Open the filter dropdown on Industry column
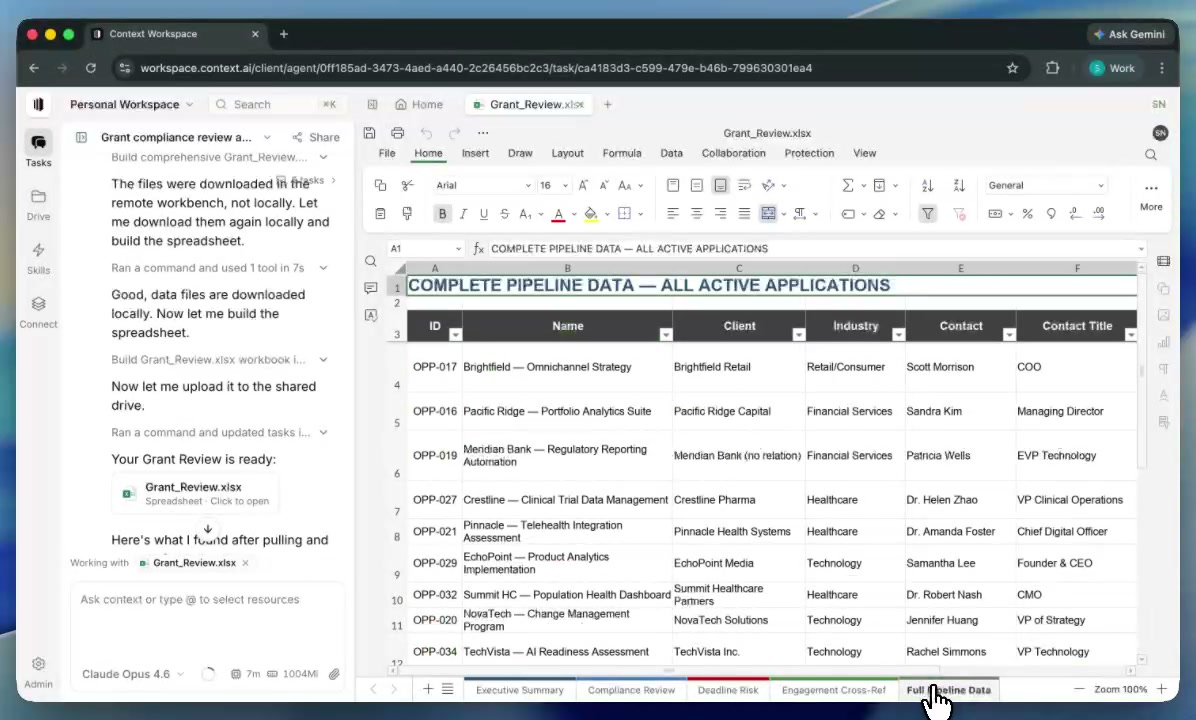1196x720 pixels. (899, 335)
